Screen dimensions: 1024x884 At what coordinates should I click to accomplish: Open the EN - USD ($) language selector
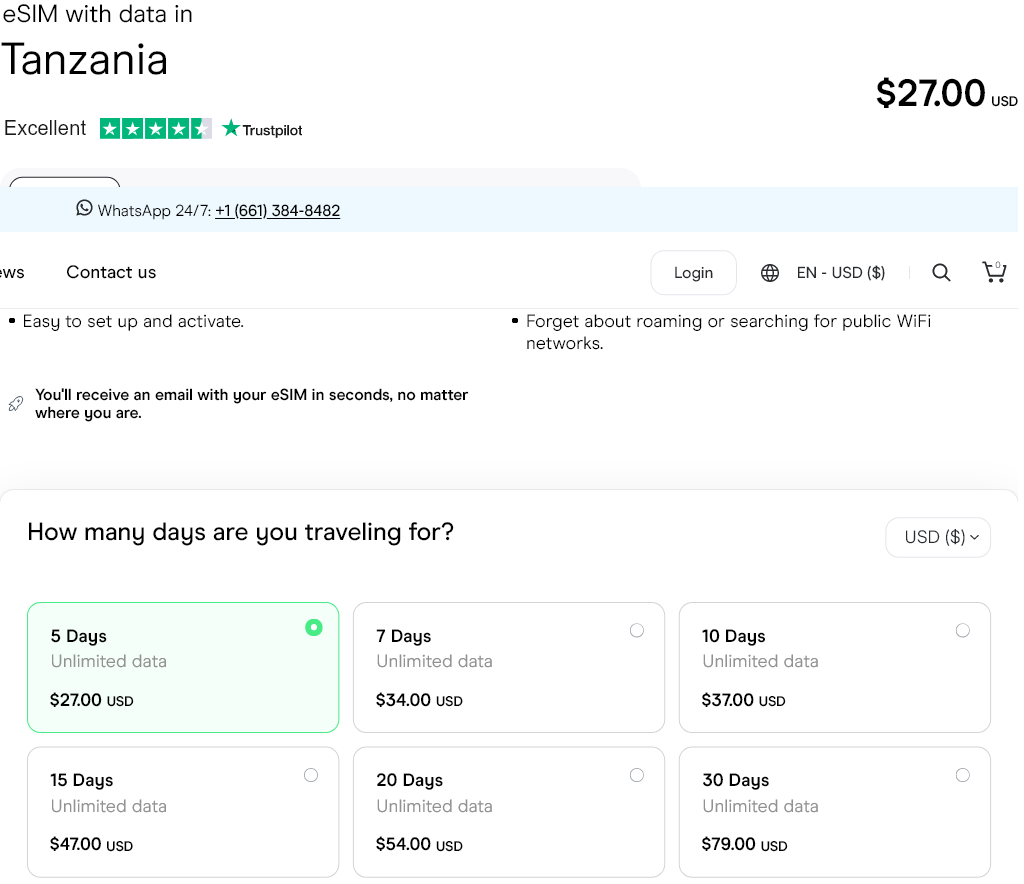pos(840,273)
